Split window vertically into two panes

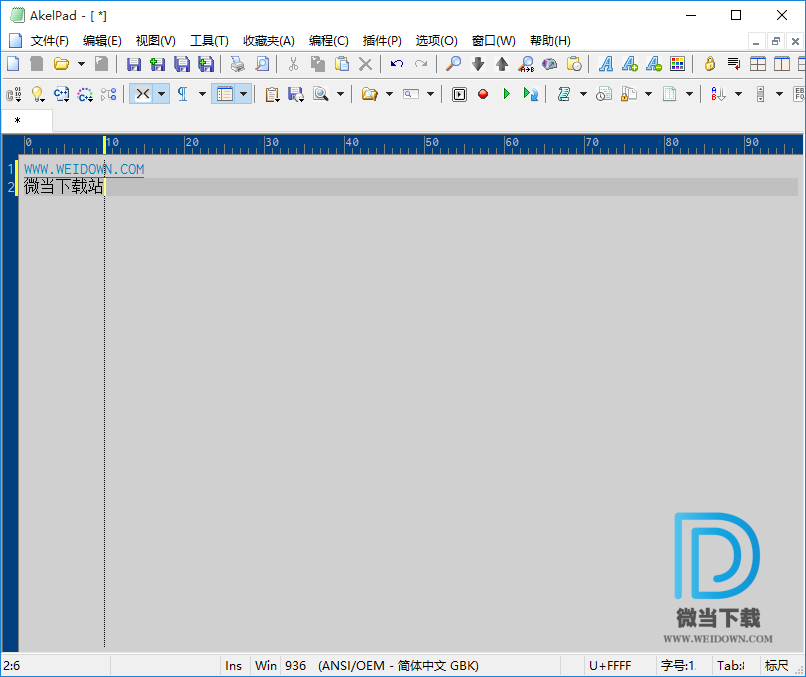tap(782, 64)
